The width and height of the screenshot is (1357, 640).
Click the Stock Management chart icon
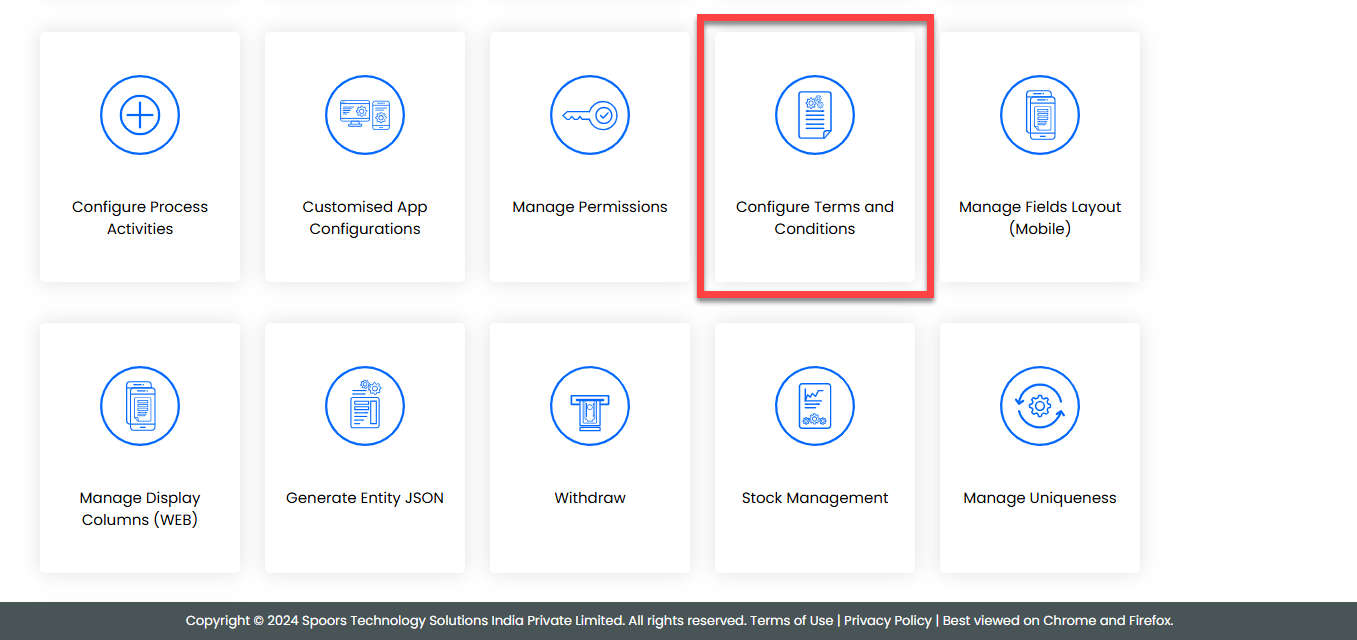(815, 406)
